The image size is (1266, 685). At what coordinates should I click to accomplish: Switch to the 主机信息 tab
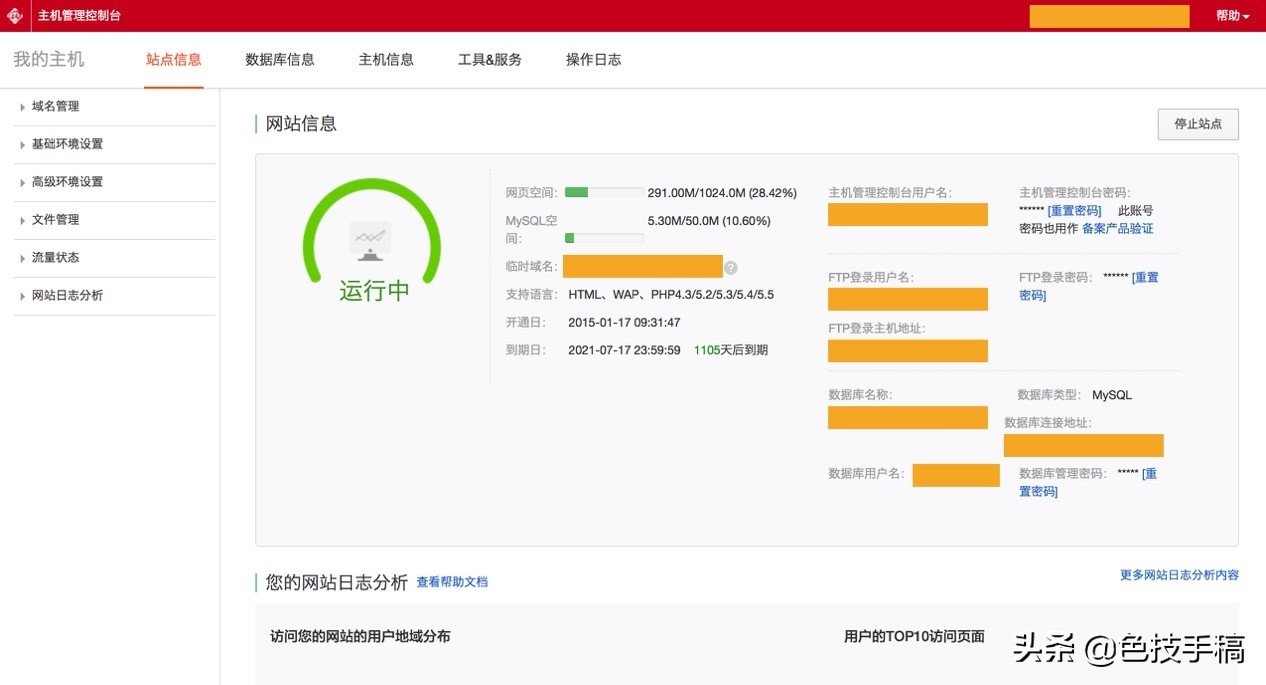click(x=386, y=59)
